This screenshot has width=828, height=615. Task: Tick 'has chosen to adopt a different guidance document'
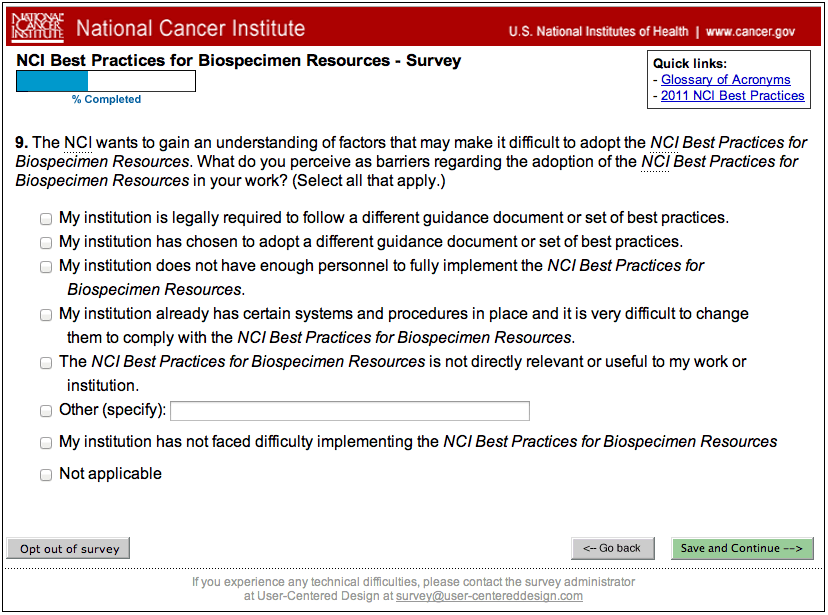46,242
